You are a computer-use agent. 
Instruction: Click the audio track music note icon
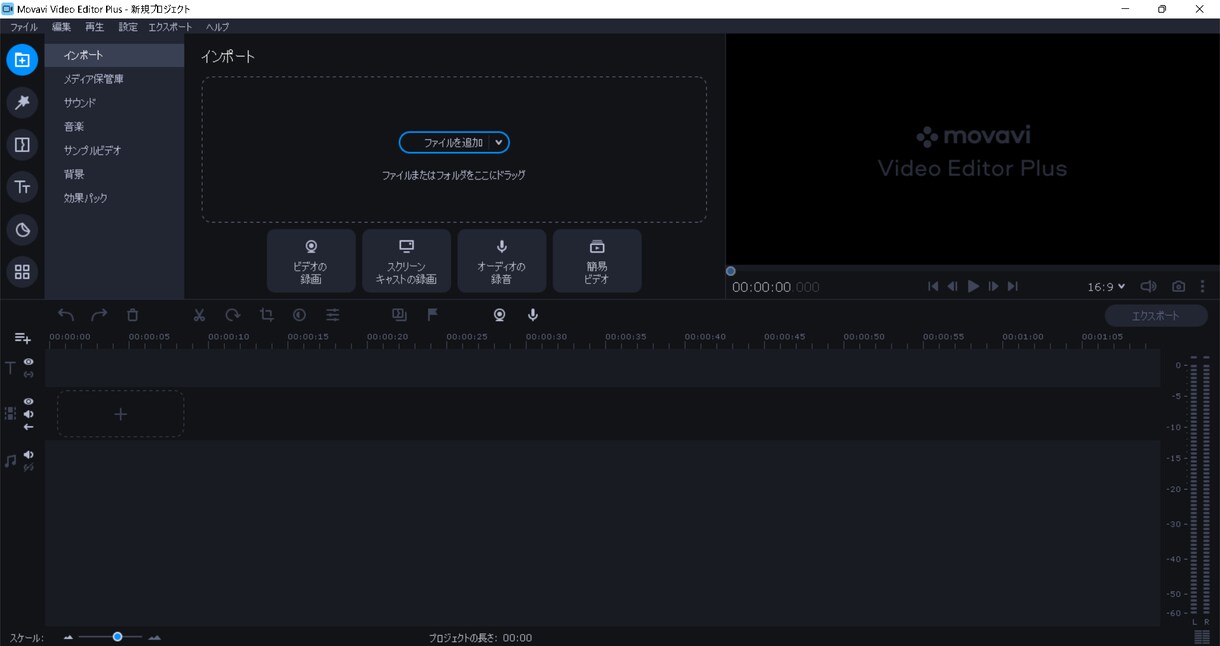tap(11, 461)
